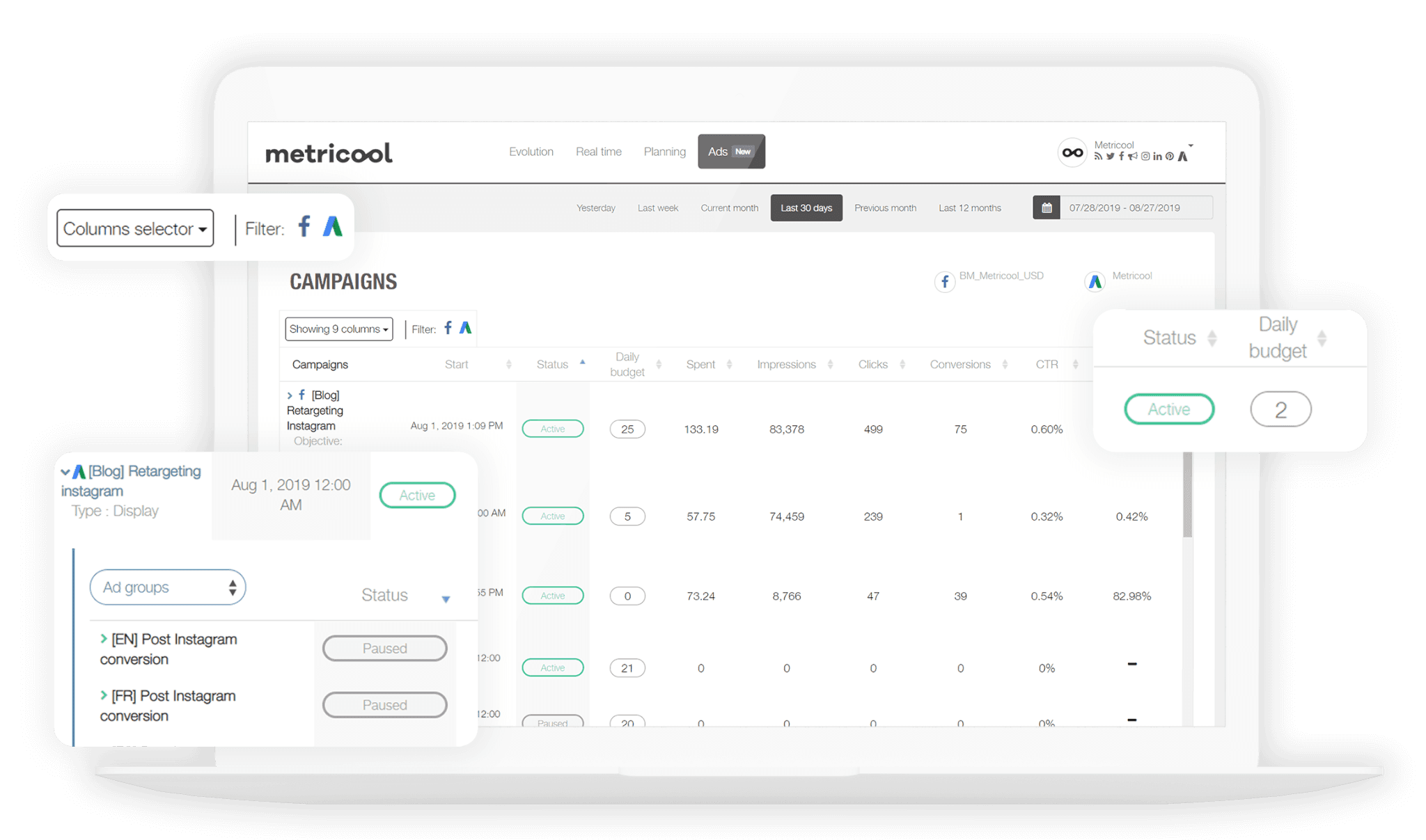This screenshot has width=1426, height=840.
Task: Toggle Active status in 133.19 spent row
Action: pos(553,429)
